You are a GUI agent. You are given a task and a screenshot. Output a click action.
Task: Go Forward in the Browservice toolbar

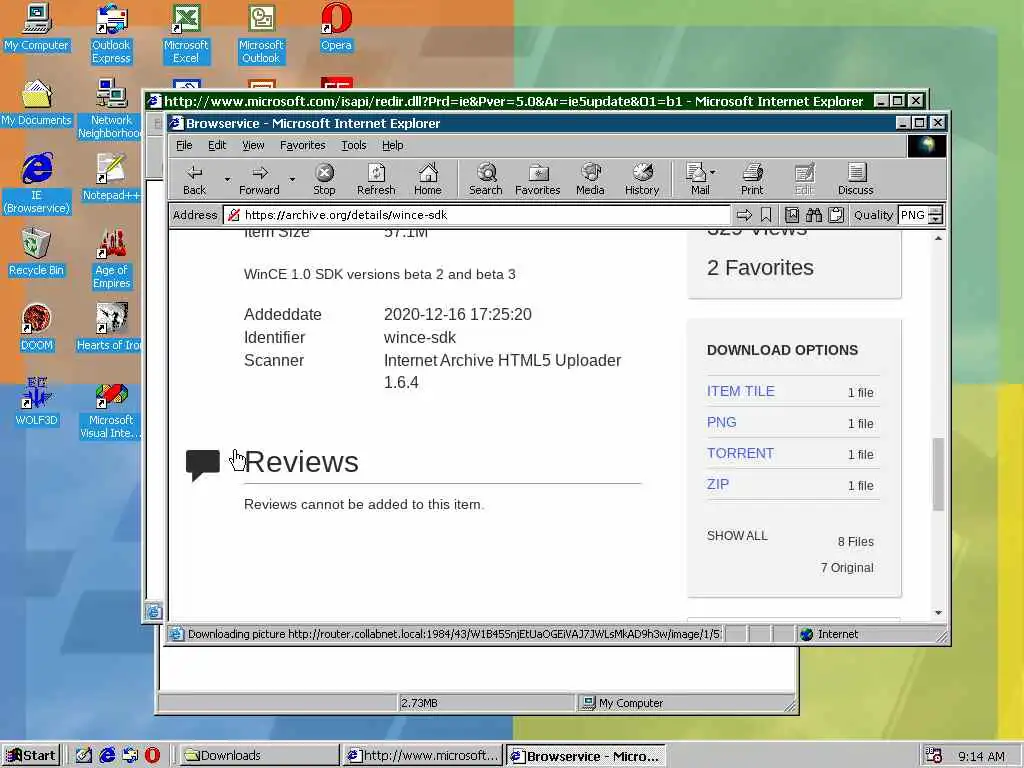[x=259, y=179]
